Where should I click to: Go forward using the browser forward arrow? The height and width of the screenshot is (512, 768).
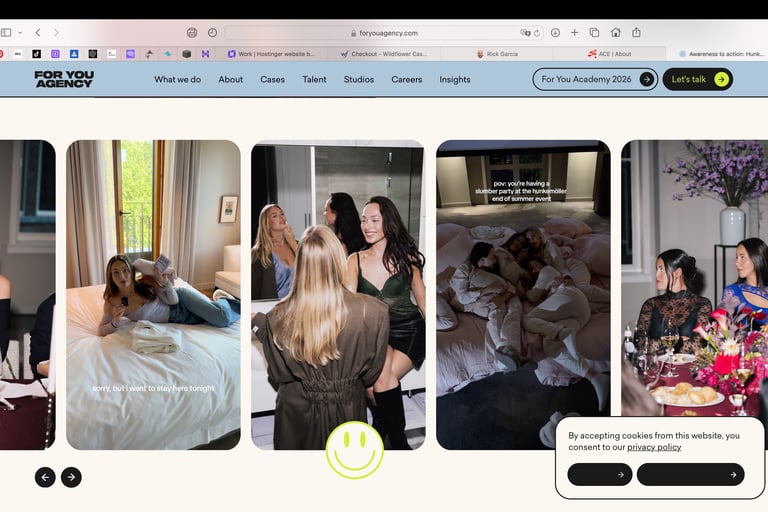(56, 33)
